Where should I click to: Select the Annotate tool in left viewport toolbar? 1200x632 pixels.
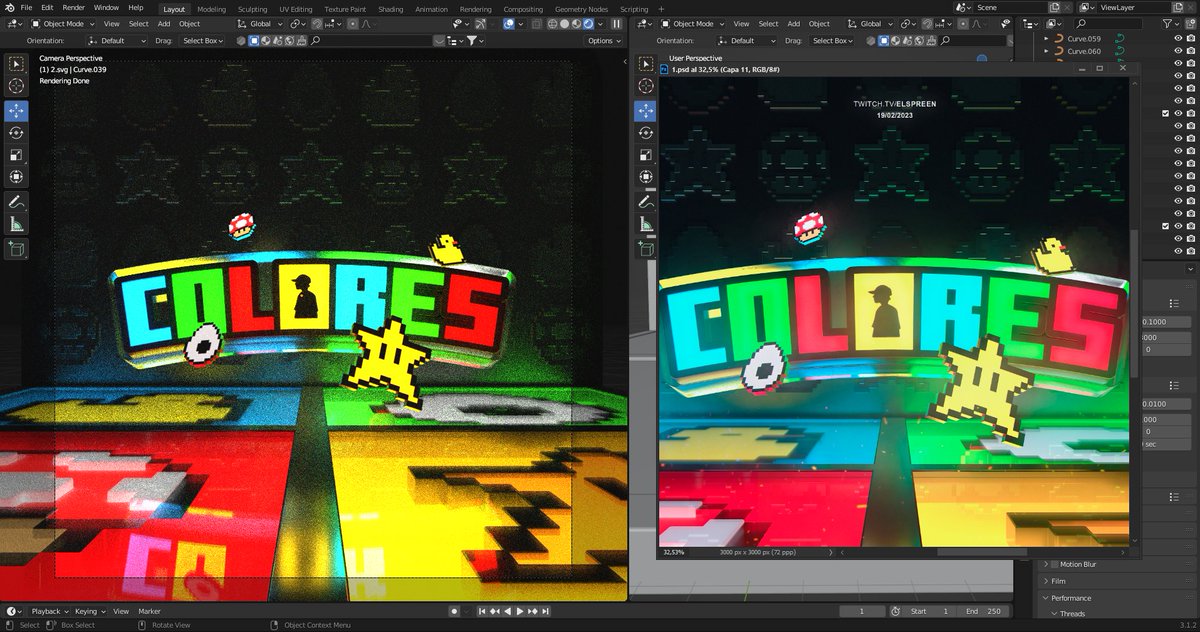[x=17, y=202]
